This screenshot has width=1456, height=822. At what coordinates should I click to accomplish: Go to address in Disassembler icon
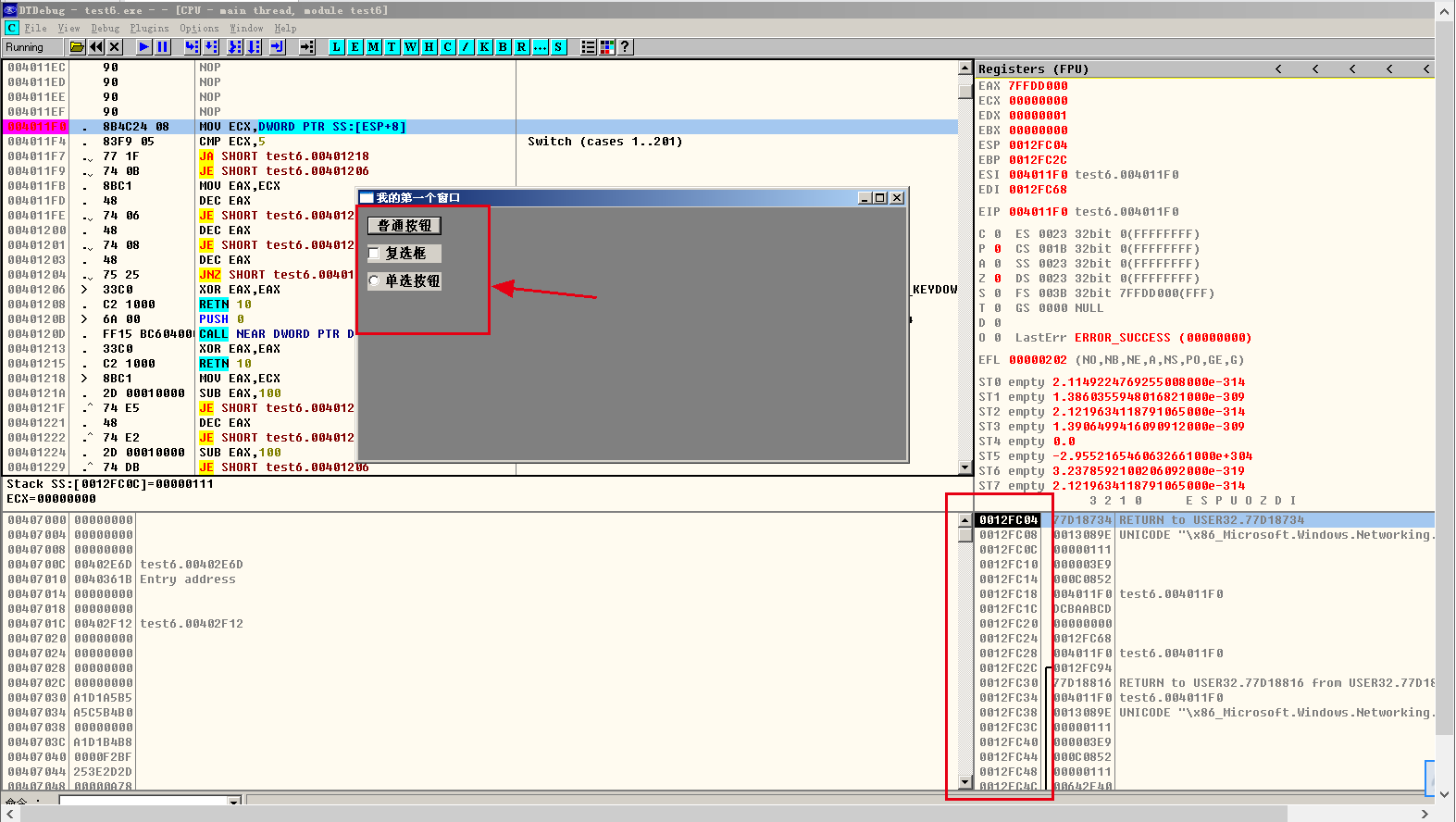tap(307, 47)
